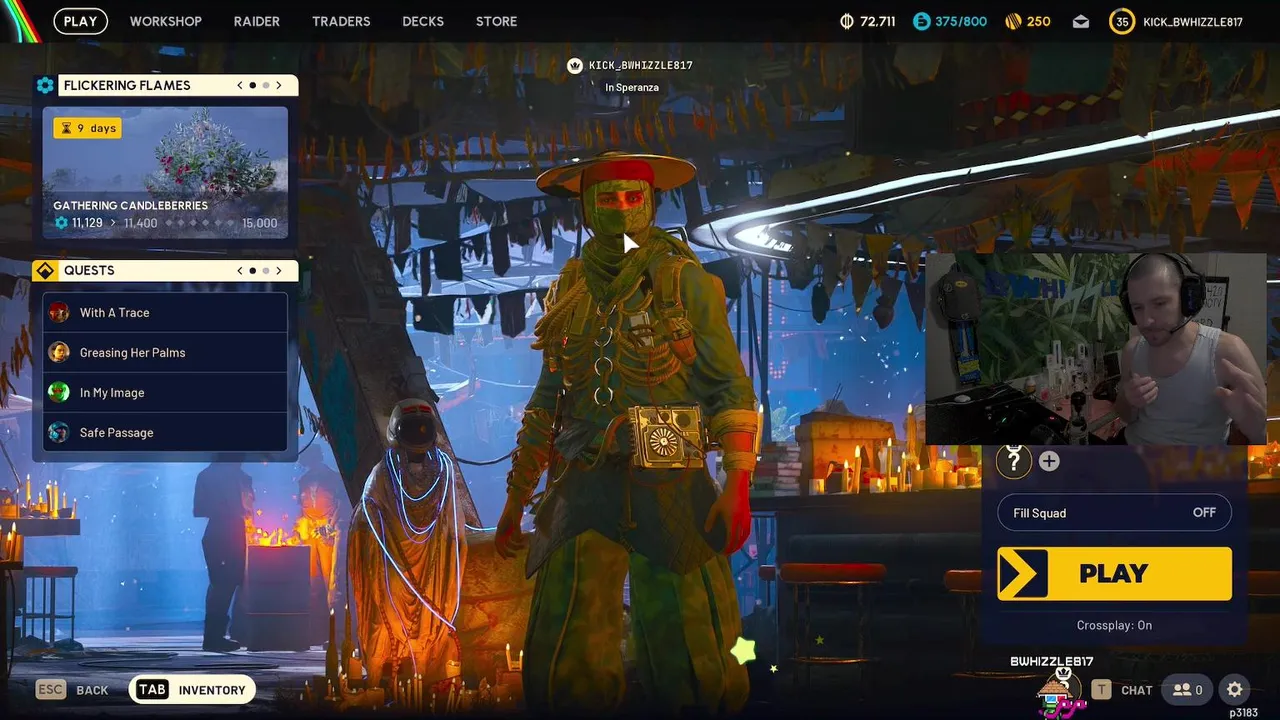Screen dimensions: 1280x720
Task: Open Chat with the T key button
Action: coord(1121,690)
